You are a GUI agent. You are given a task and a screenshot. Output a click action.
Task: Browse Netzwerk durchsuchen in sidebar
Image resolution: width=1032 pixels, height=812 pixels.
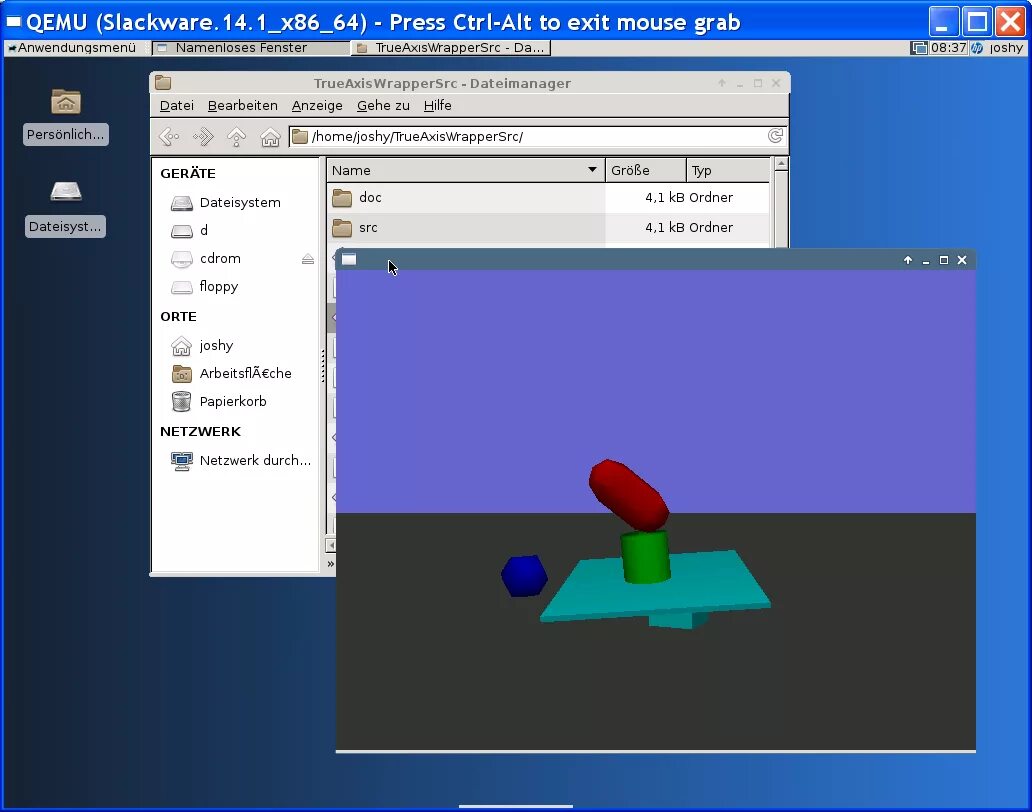coord(255,460)
